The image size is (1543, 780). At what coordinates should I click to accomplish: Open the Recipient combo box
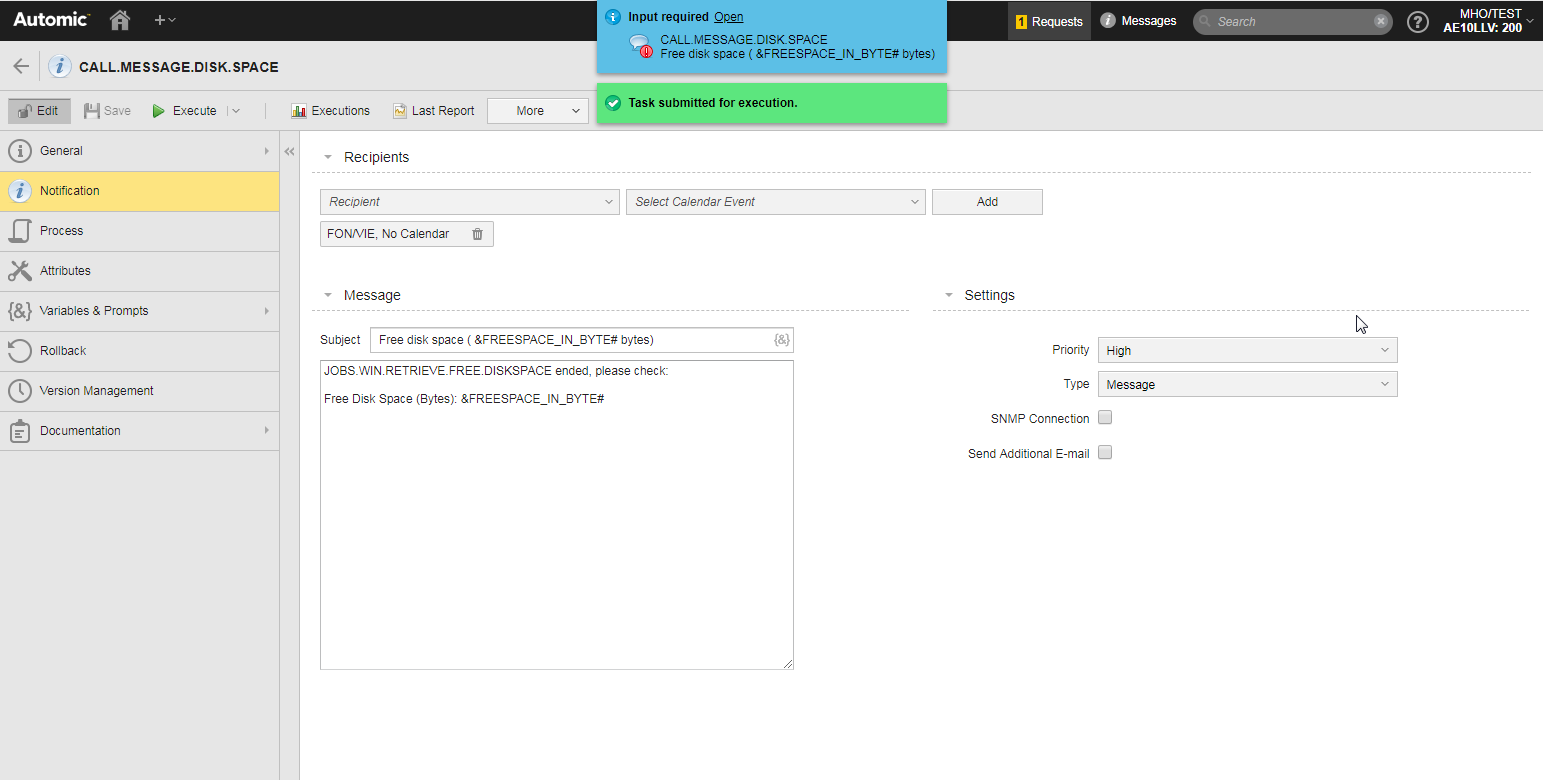click(470, 202)
